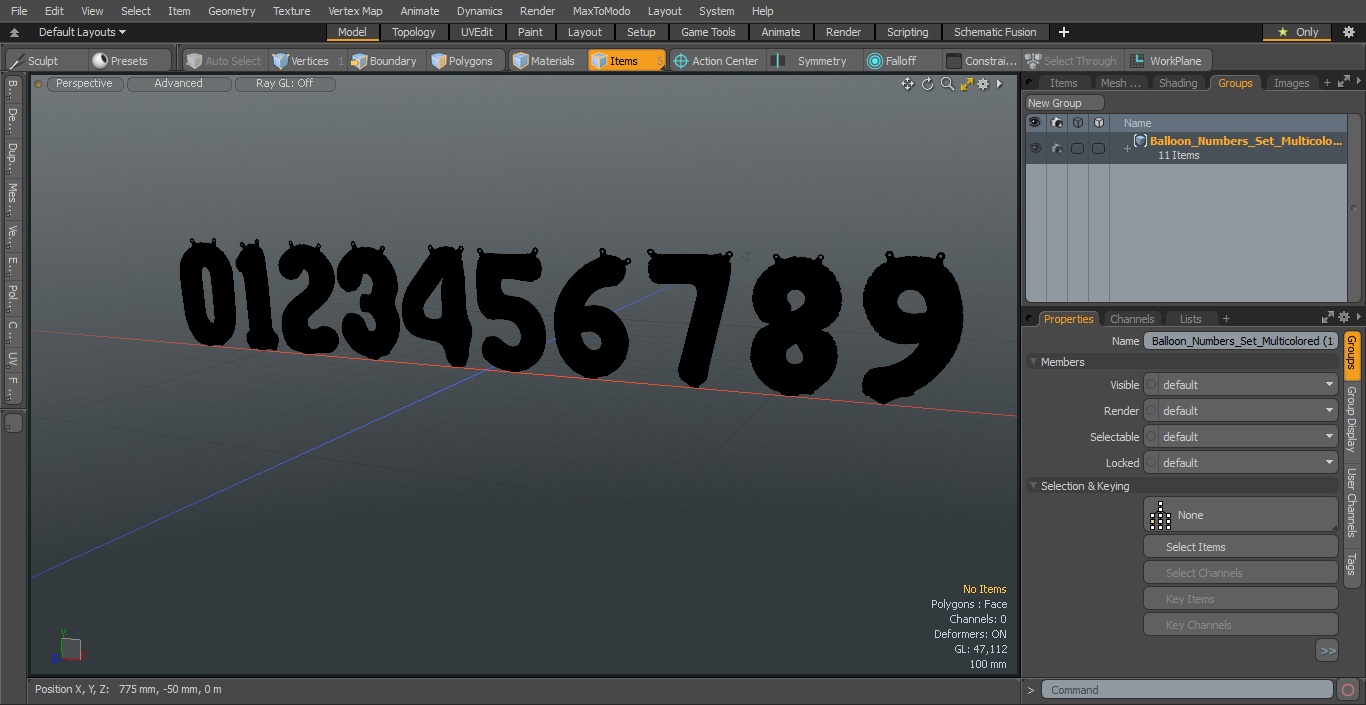Open the Selectable dropdown
The width and height of the screenshot is (1366, 705).
point(1241,437)
